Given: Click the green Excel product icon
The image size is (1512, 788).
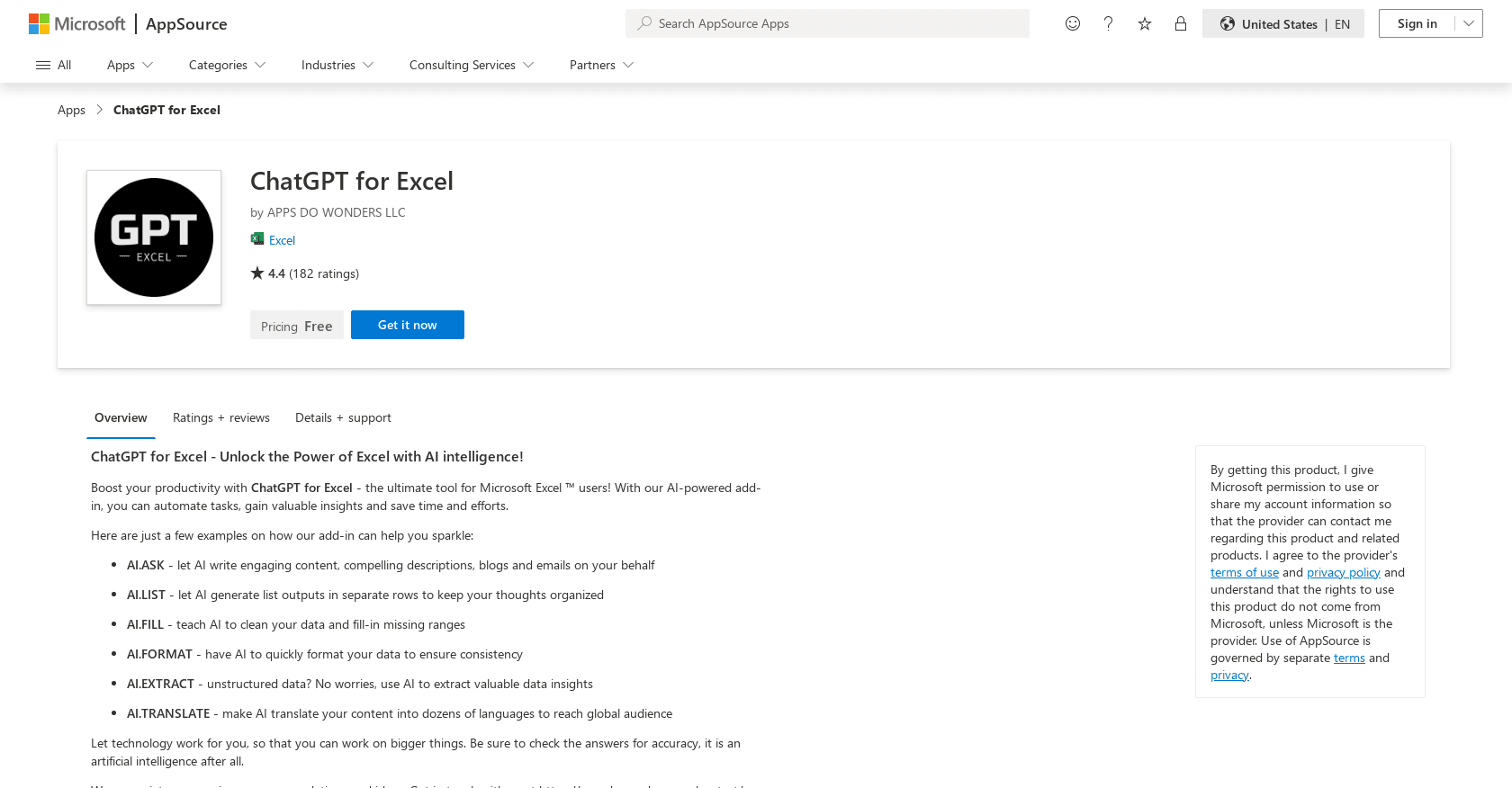Looking at the screenshot, I should coord(256,238).
